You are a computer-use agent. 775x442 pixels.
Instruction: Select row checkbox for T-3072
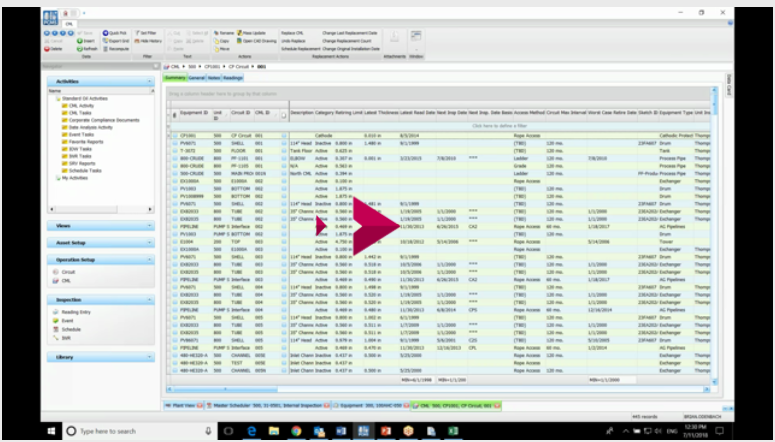pos(175,151)
